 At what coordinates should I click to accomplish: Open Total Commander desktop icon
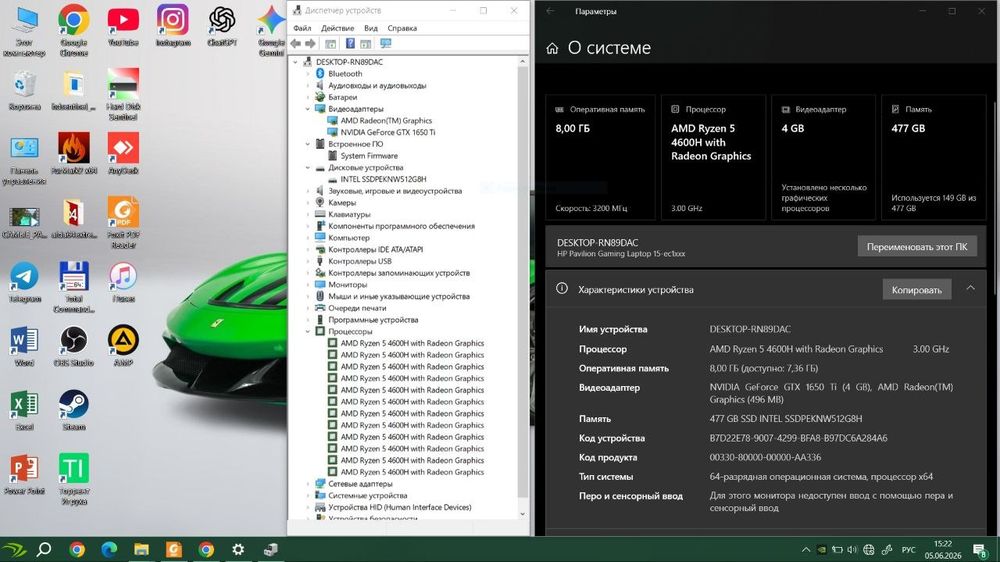click(x=73, y=287)
